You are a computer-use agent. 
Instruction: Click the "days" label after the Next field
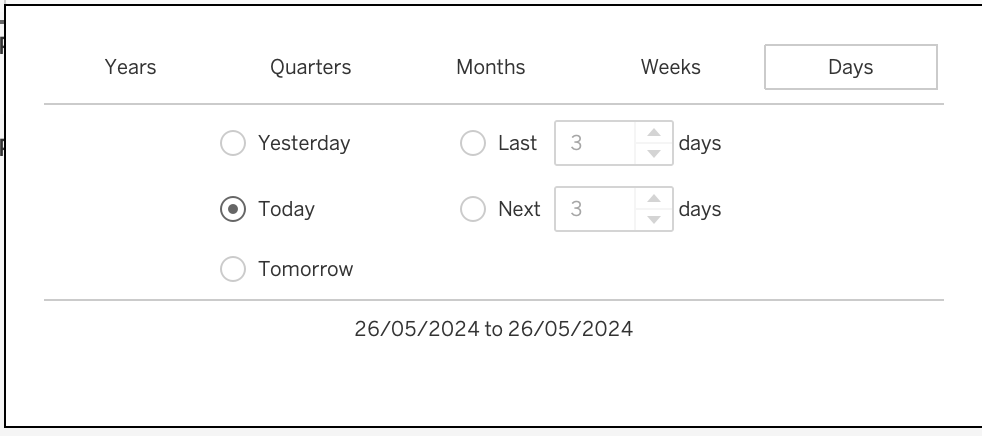click(700, 209)
